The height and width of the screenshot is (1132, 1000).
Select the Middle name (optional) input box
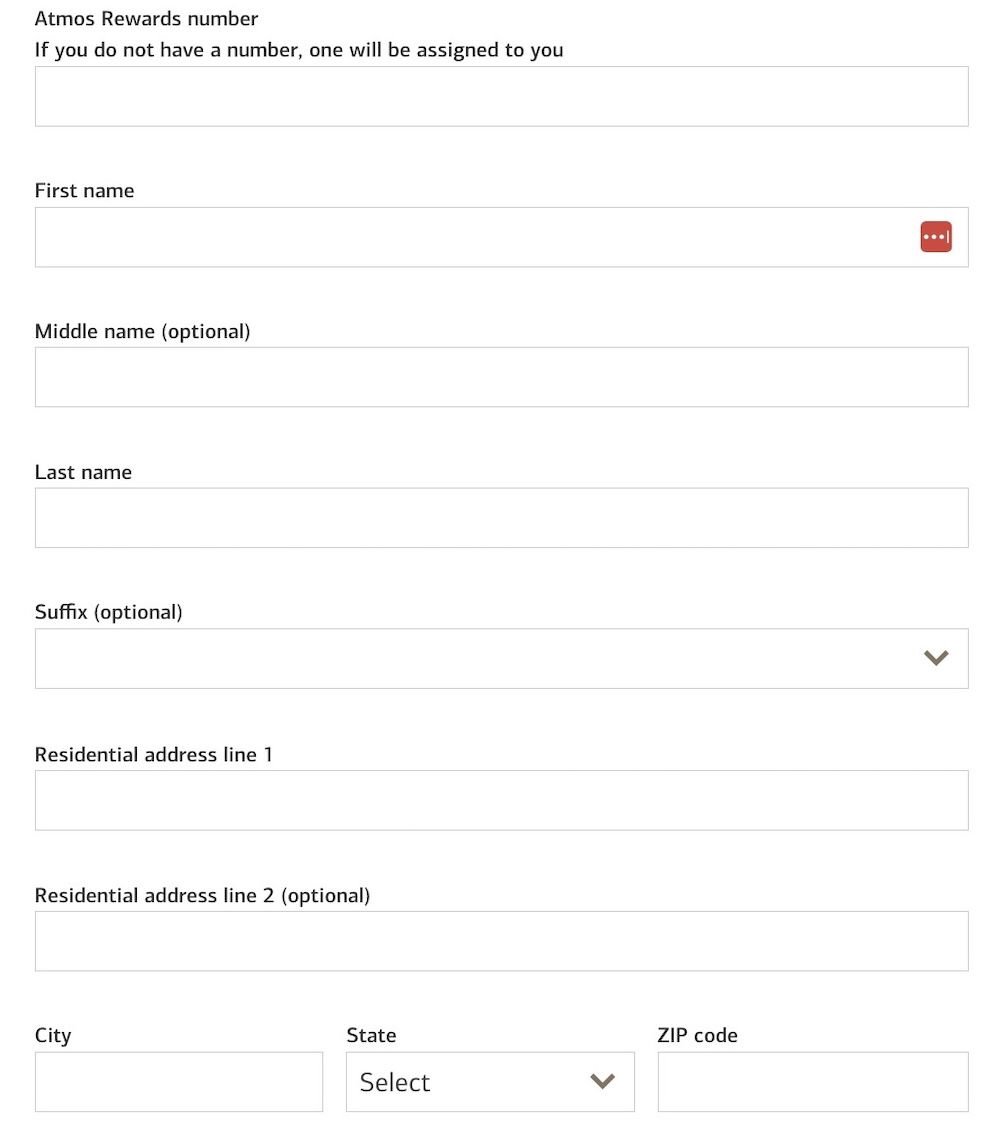(x=502, y=377)
